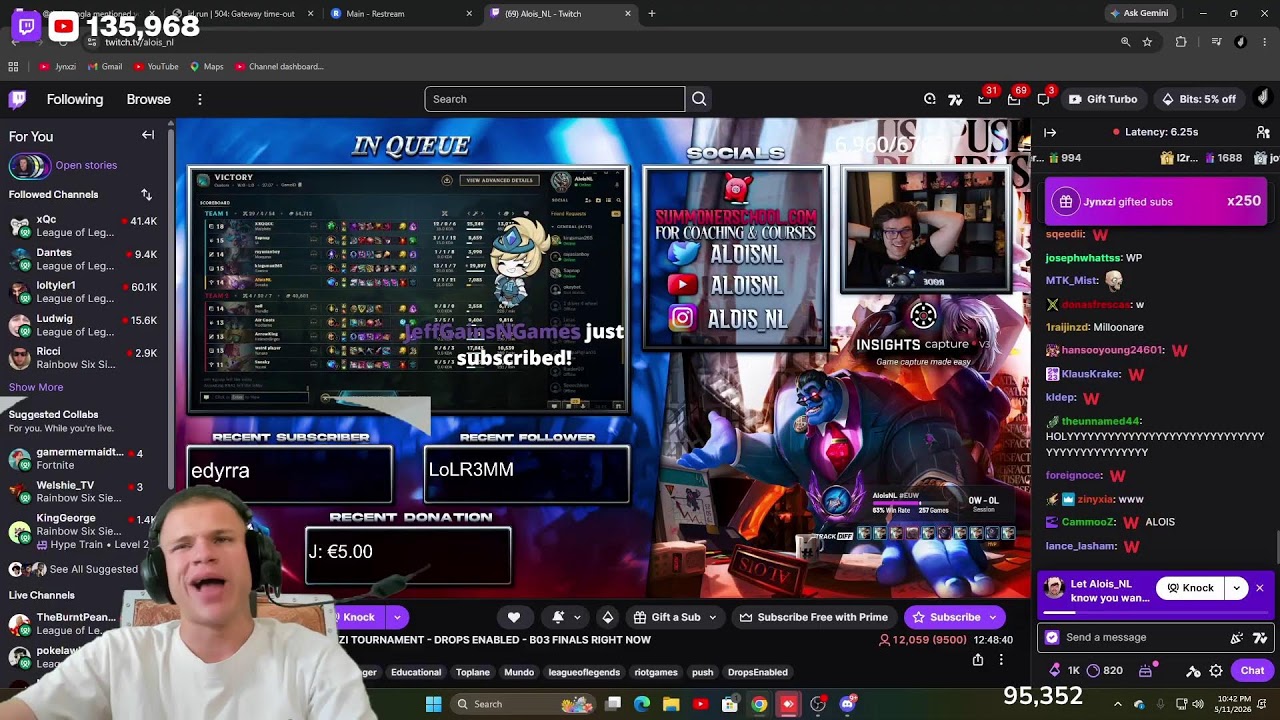Open stream more options kebab
Screen dimensions: 1280x720
pos(1001,660)
